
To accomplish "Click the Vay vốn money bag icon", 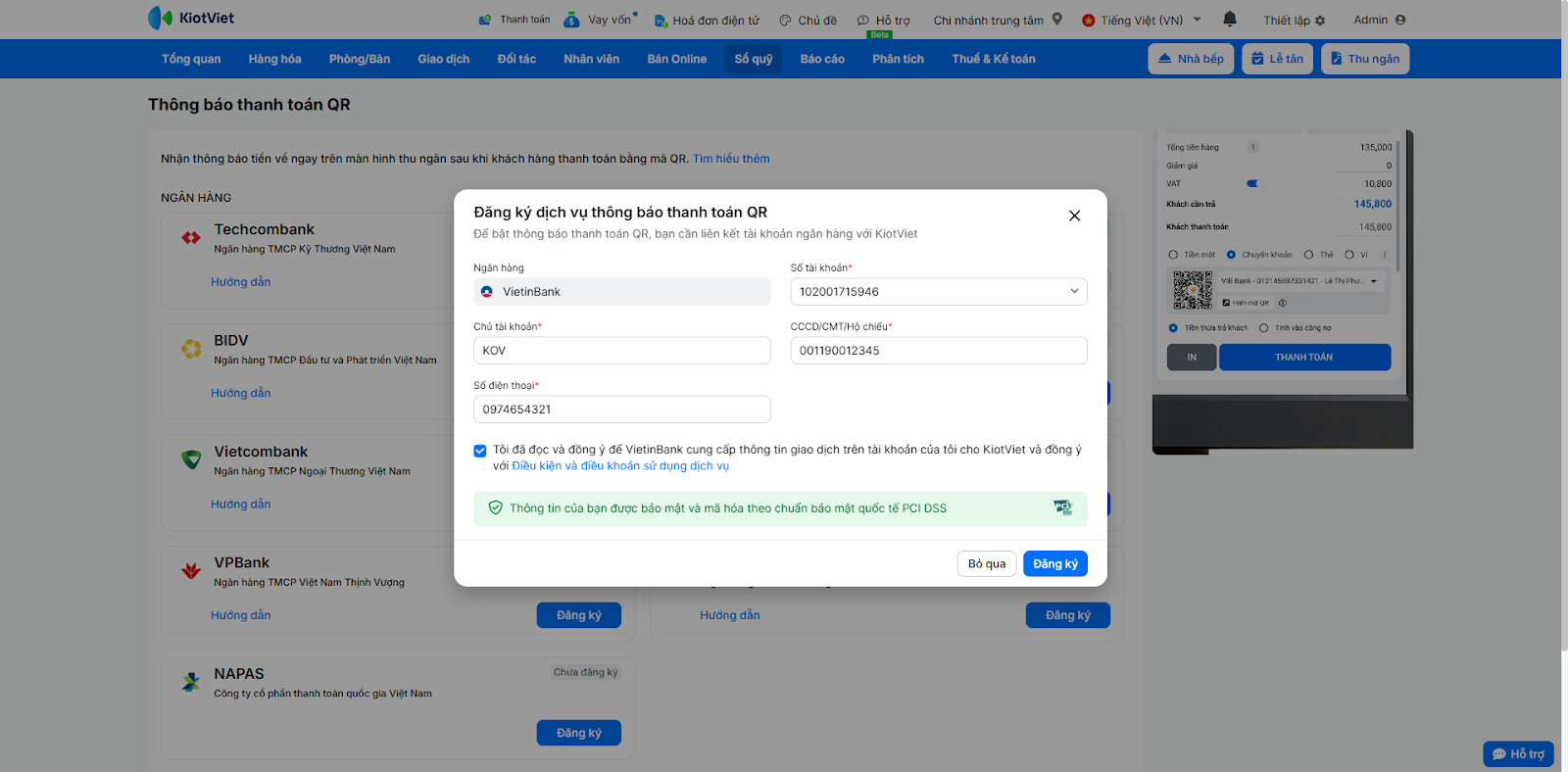I will 572,20.
